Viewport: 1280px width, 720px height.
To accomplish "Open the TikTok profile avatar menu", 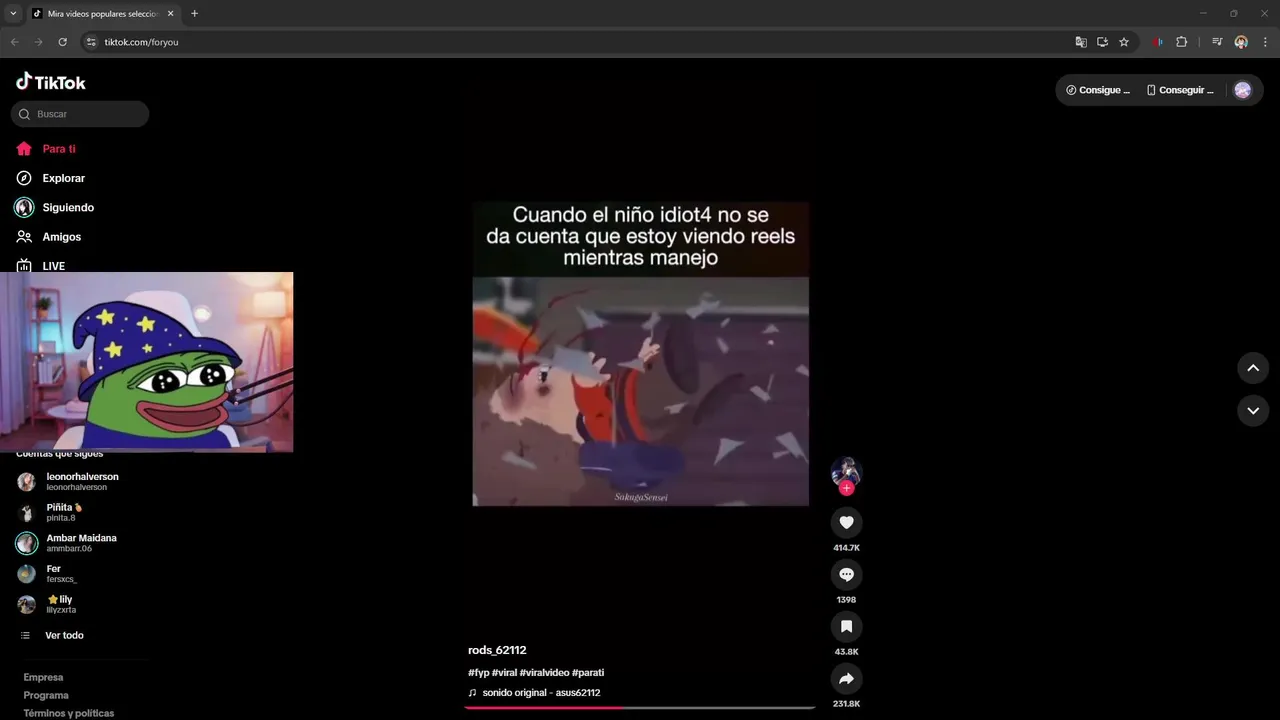I will [1243, 90].
